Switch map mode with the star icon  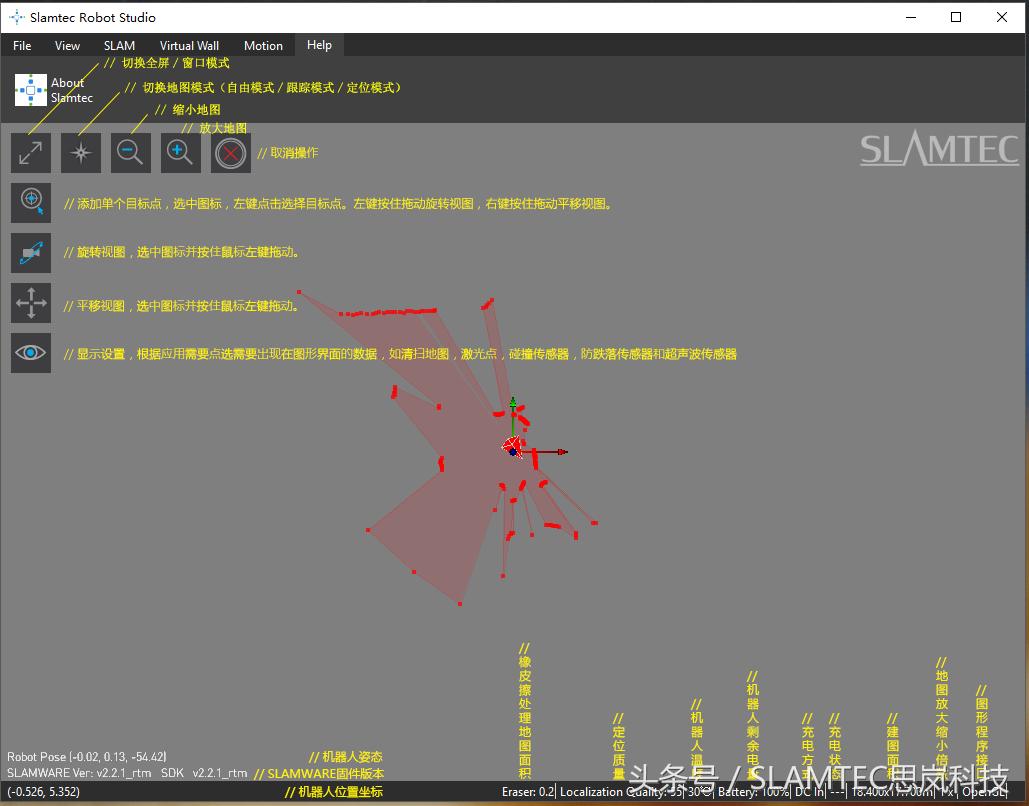click(81, 153)
